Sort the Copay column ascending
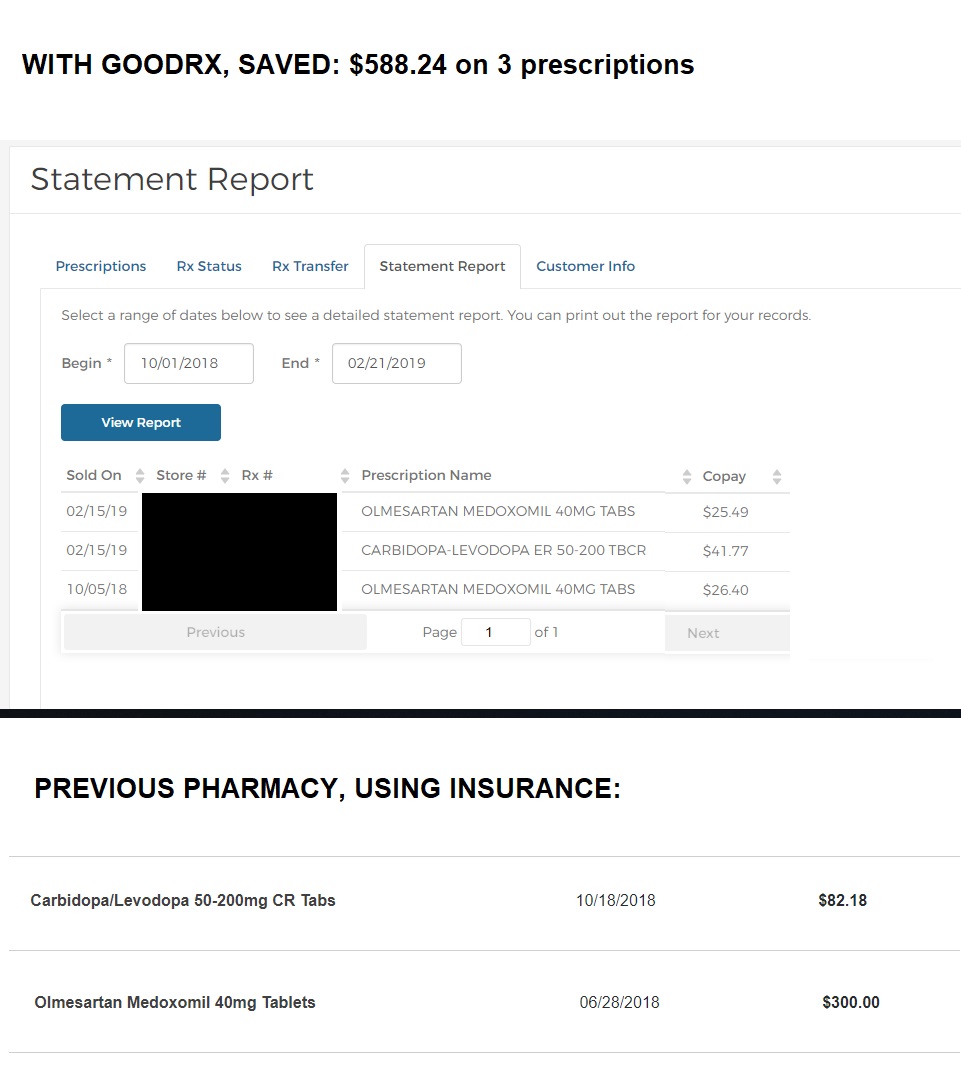The width and height of the screenshot is (961, 1071). (779, 476)
